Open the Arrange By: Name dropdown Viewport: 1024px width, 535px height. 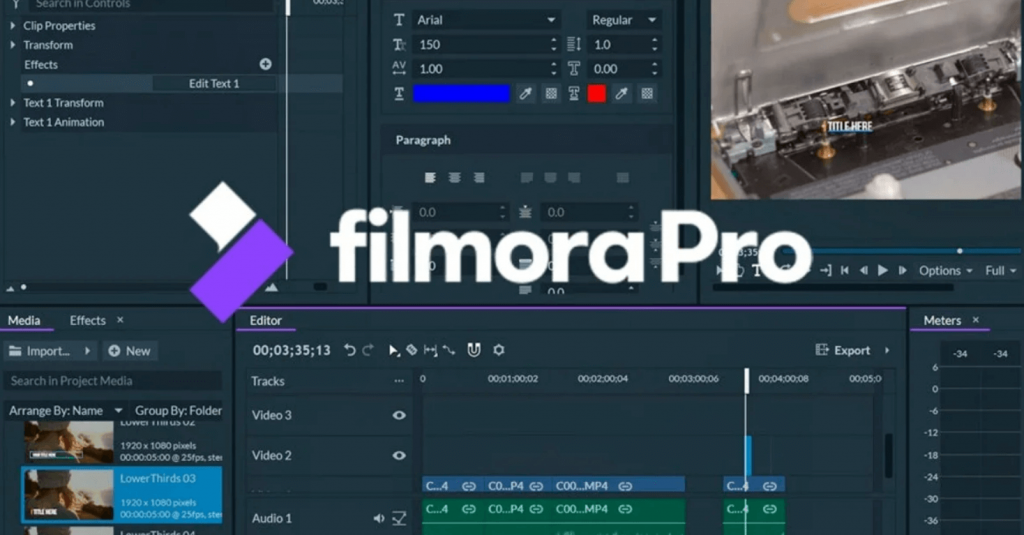click(65, 411)
